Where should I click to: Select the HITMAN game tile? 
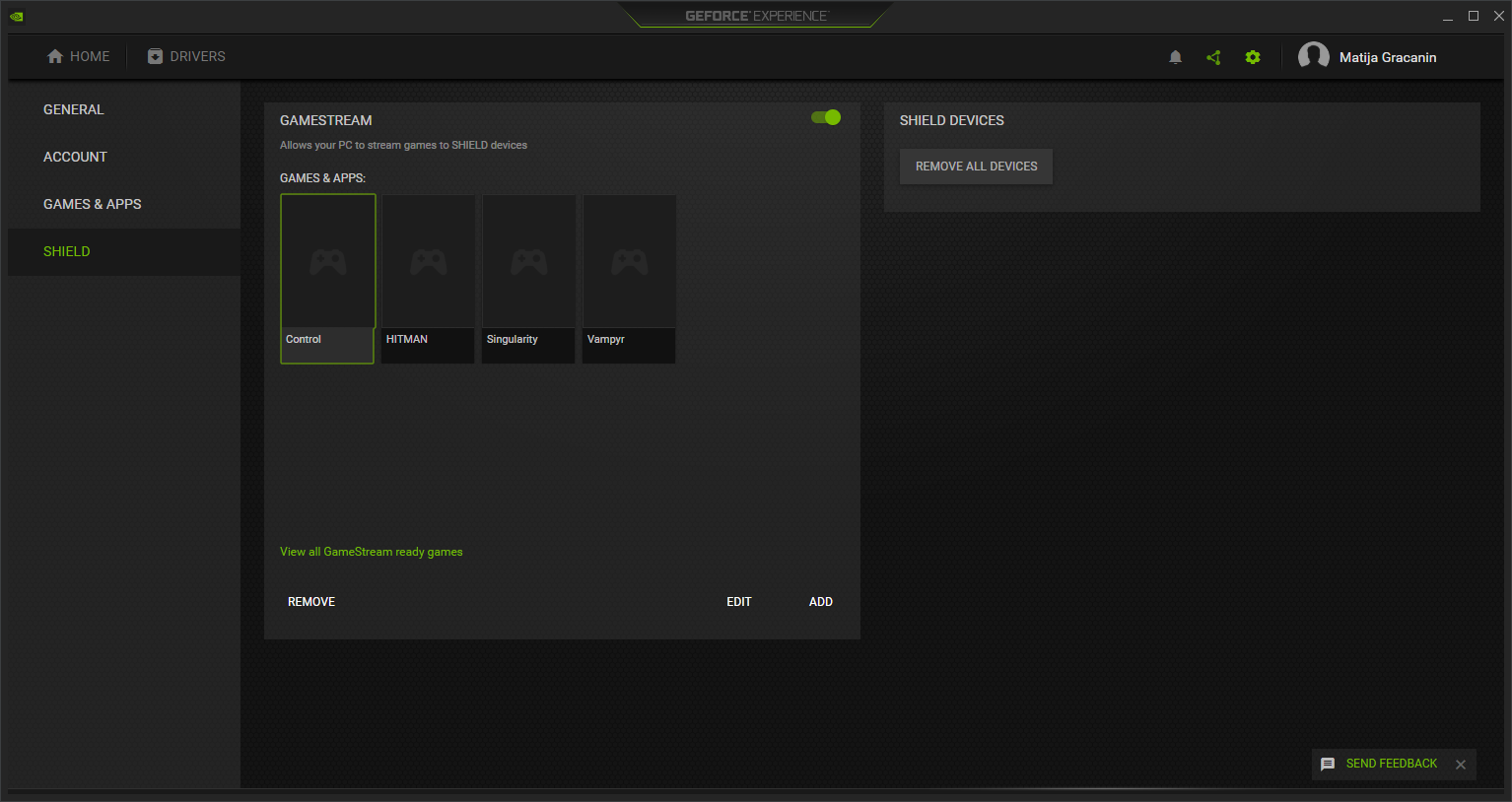pyautogui.click(x=428, y=279)
